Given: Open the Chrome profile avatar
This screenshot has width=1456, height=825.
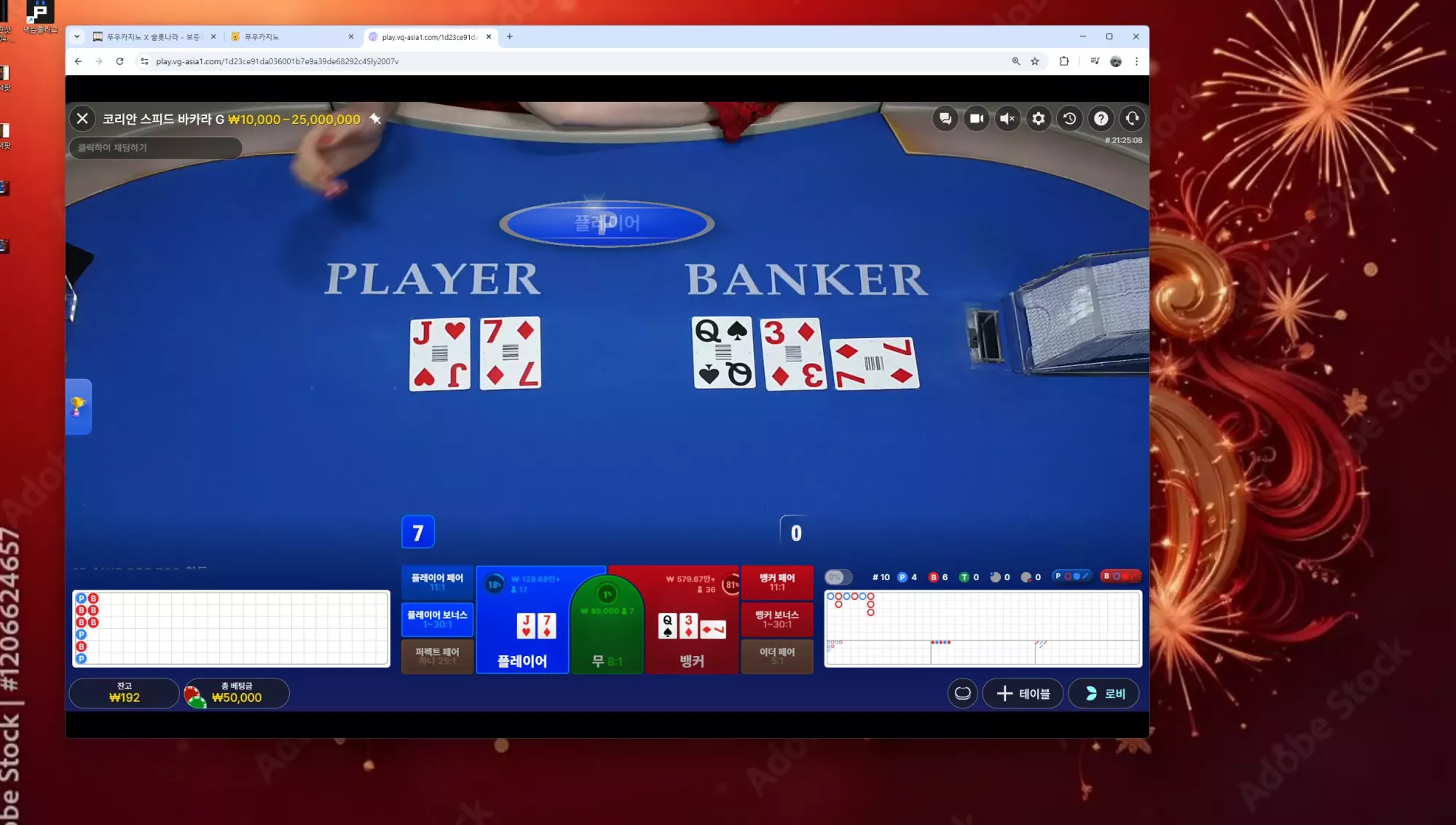Looking at the screenshot, I should pos(1116,61).
